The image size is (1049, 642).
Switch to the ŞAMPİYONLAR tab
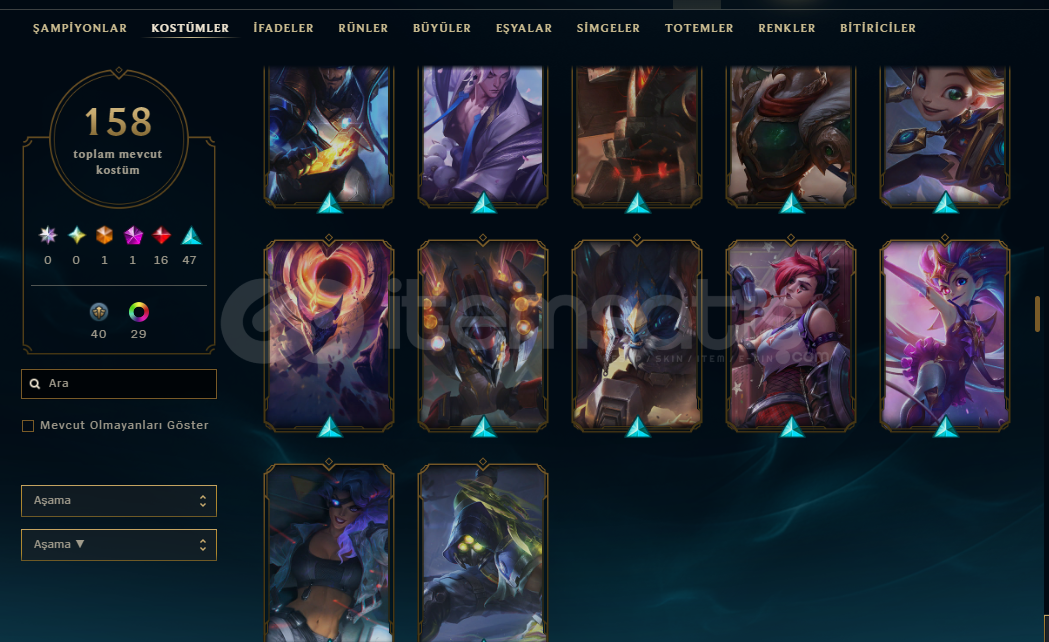tap(80, 28)
